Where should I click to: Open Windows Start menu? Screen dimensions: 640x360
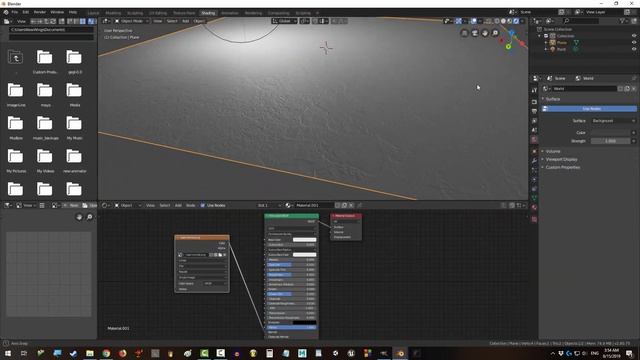(x=7, y=353)
